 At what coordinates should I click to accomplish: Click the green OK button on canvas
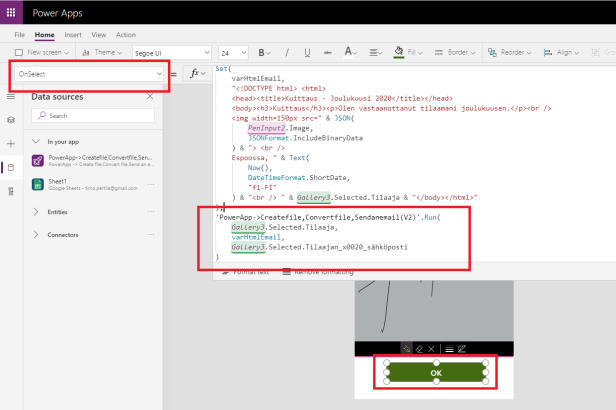[x=435, y=372]
